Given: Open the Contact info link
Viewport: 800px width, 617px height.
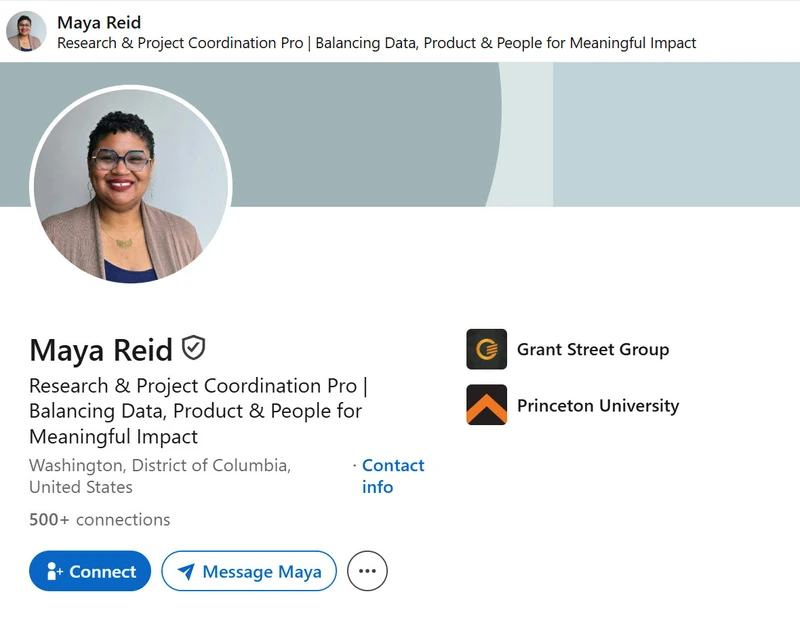Looking at the screenshot, I should pyautogui.click(x=393, y=476).
